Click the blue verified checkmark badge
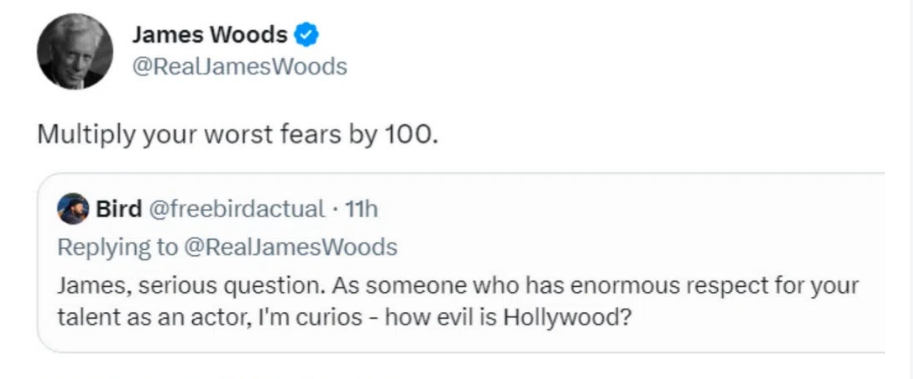The image size is (913, 379). tap(306, 36)
